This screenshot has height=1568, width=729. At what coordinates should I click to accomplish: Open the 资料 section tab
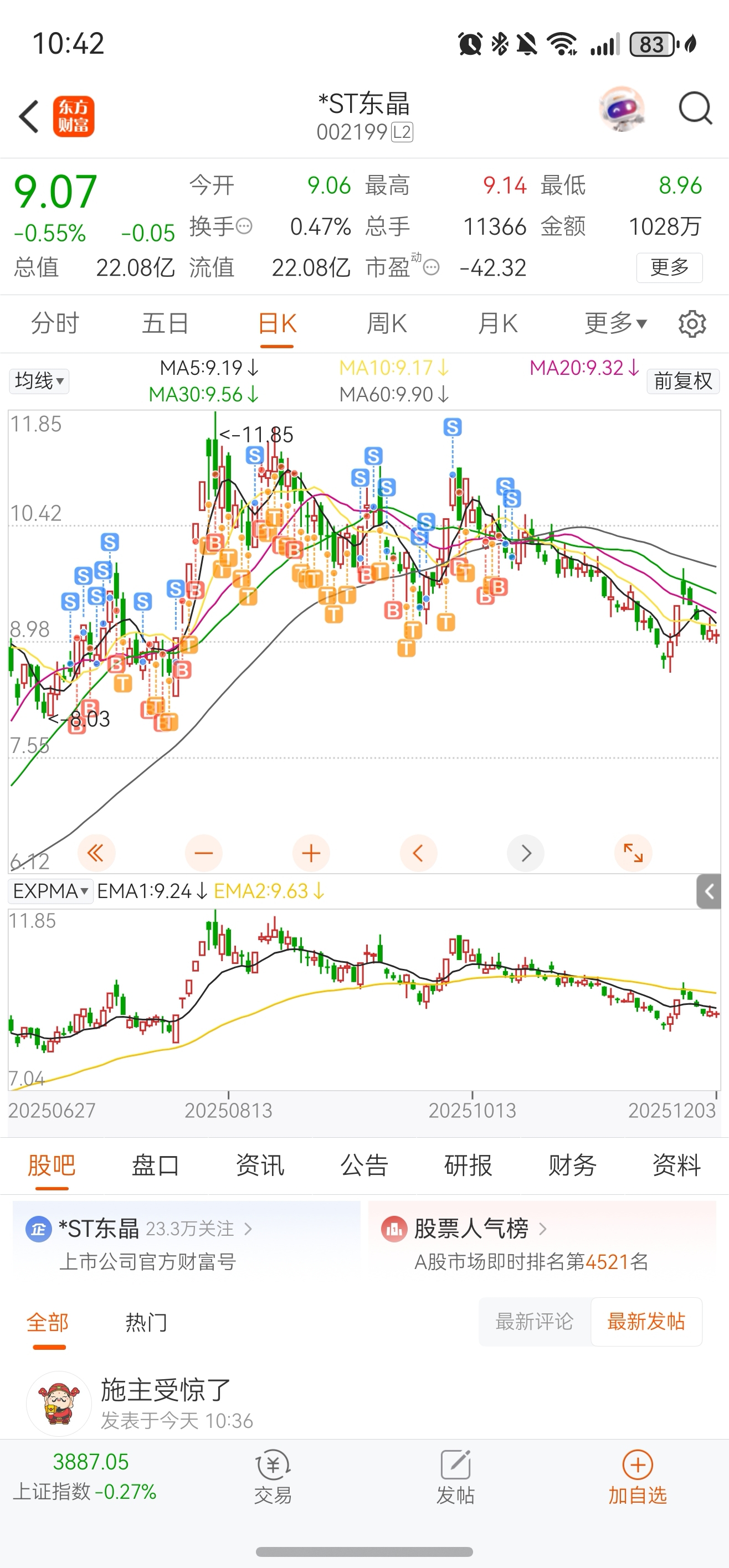tap(676, 1165)
